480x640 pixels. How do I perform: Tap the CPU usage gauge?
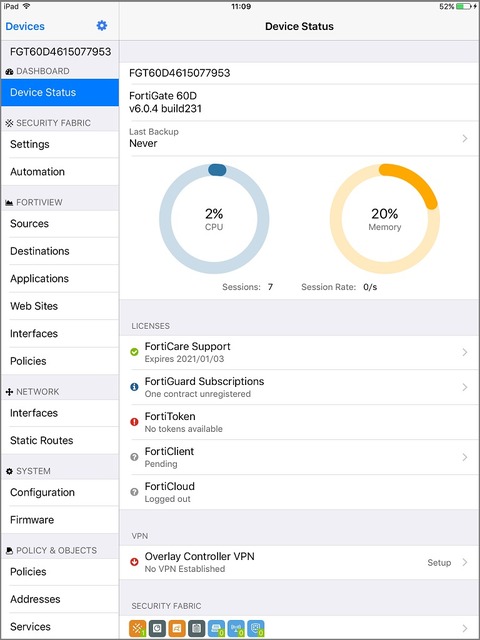(x=214, y=219)
